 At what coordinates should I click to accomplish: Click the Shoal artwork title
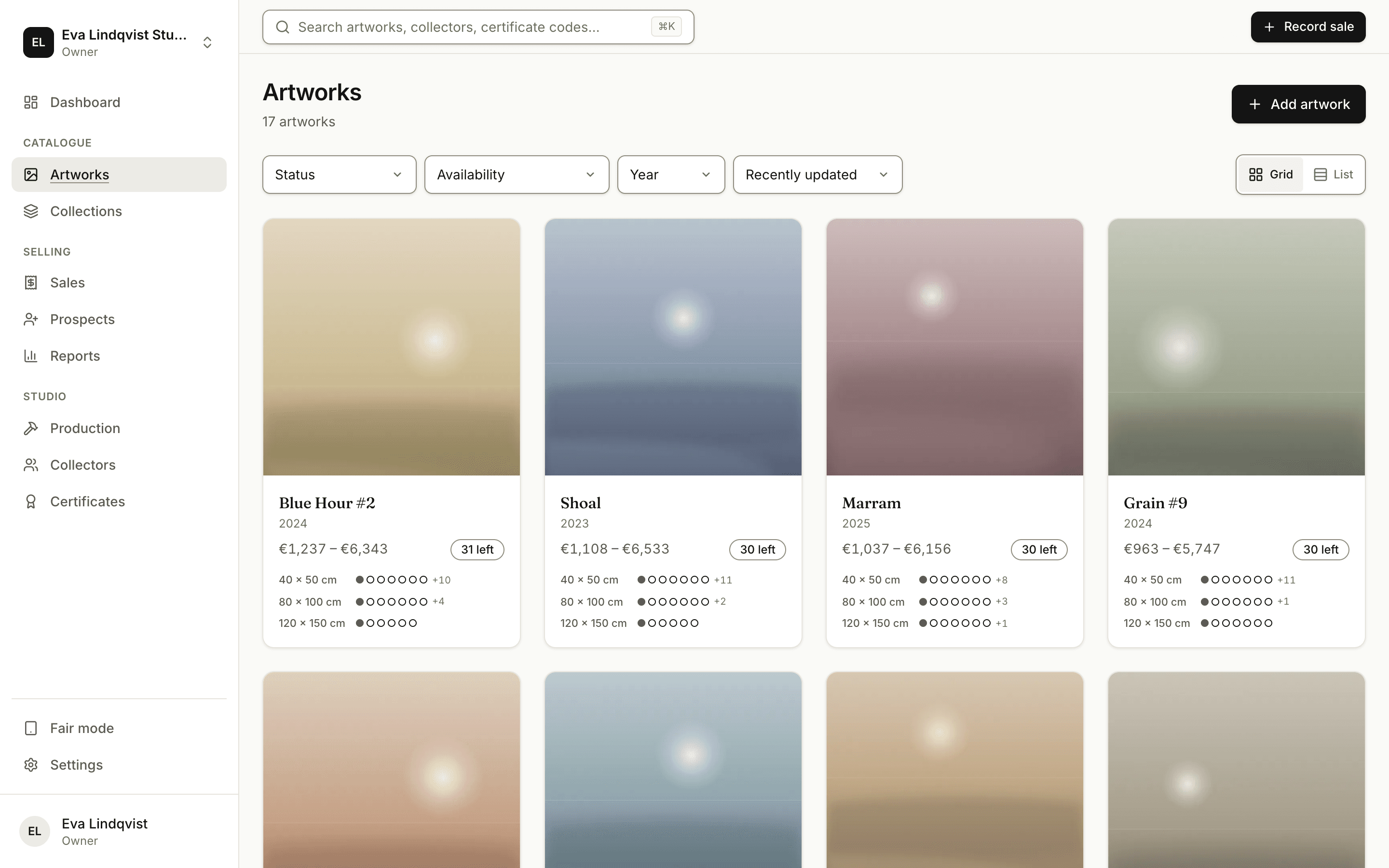pyautogui.click(x=581, y=503)
